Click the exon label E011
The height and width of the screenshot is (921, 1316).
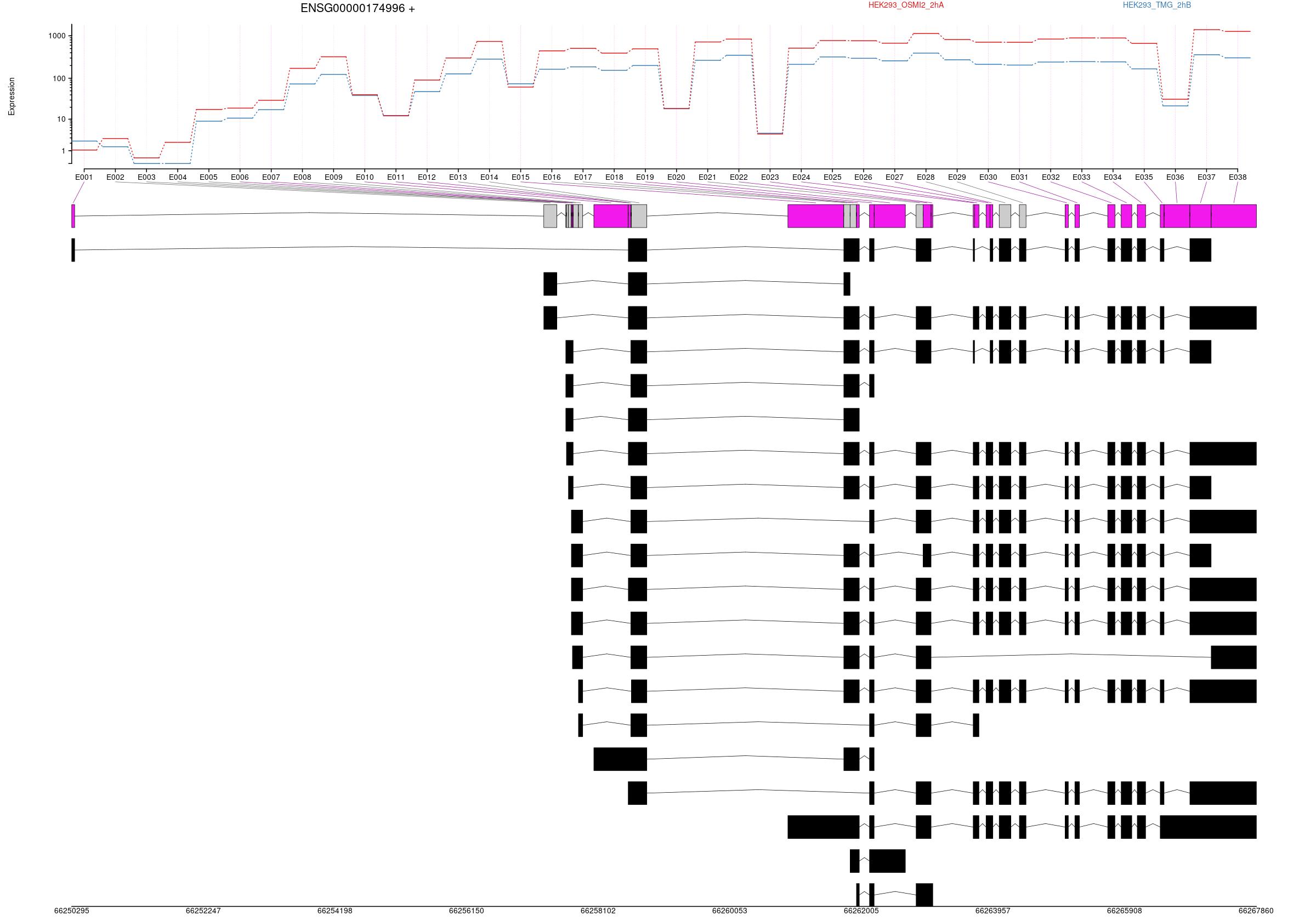point(395,177)
